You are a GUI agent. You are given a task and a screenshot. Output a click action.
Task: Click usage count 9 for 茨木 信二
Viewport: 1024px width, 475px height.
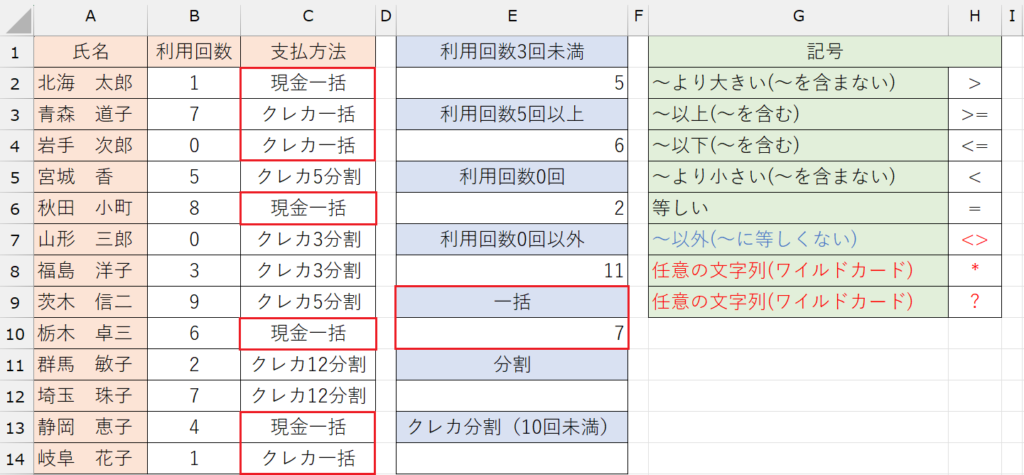point(194,302)
